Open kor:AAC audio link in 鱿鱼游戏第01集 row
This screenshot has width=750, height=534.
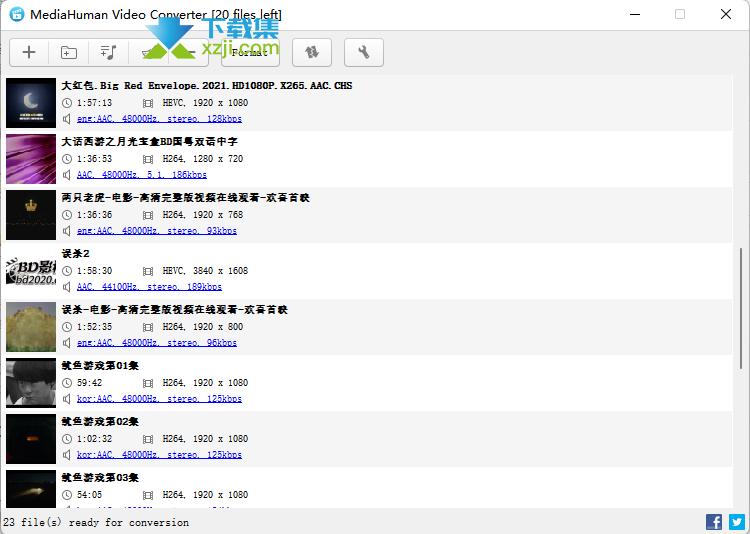(x=159, y=399)
